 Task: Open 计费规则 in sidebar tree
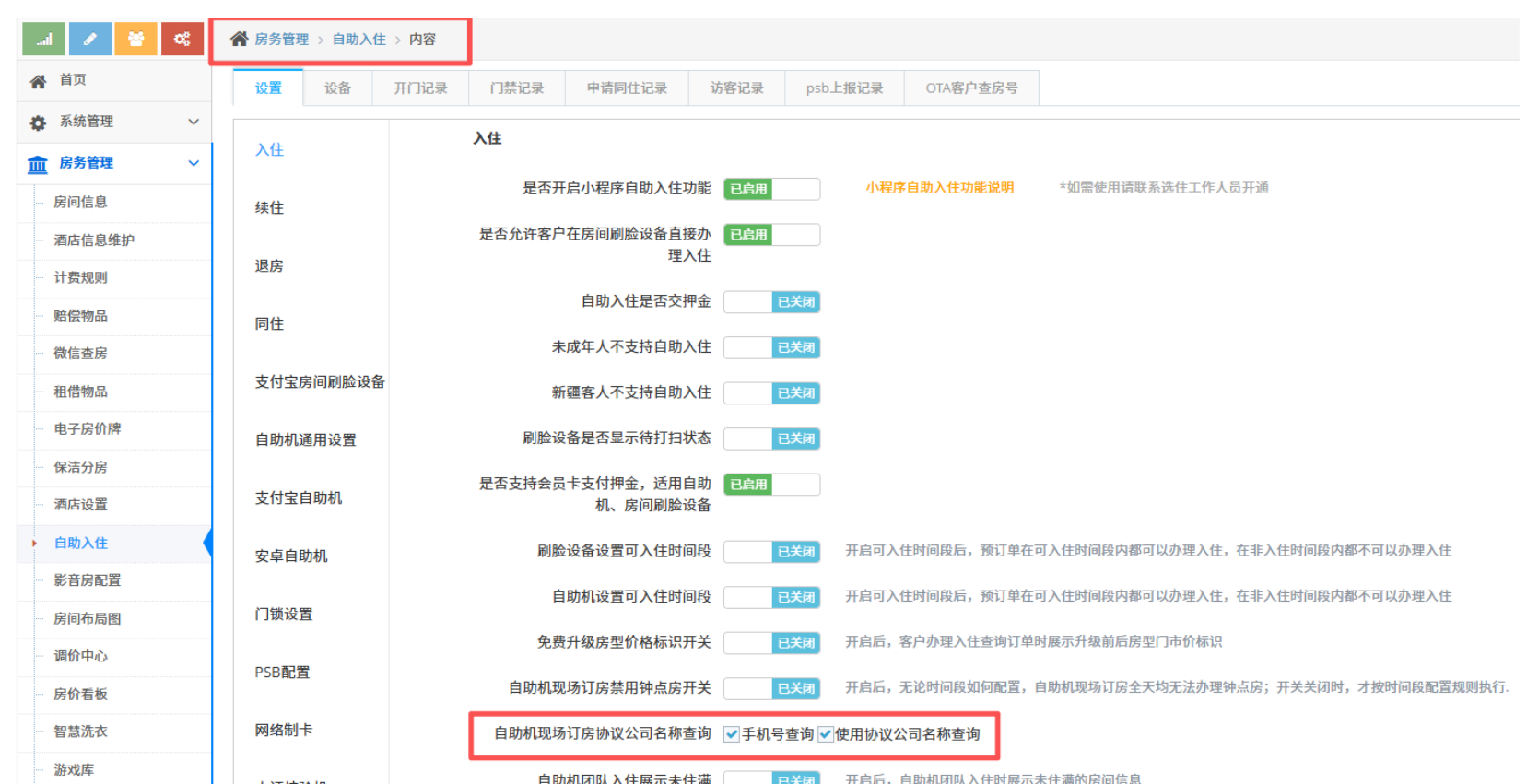pos(80,277)
